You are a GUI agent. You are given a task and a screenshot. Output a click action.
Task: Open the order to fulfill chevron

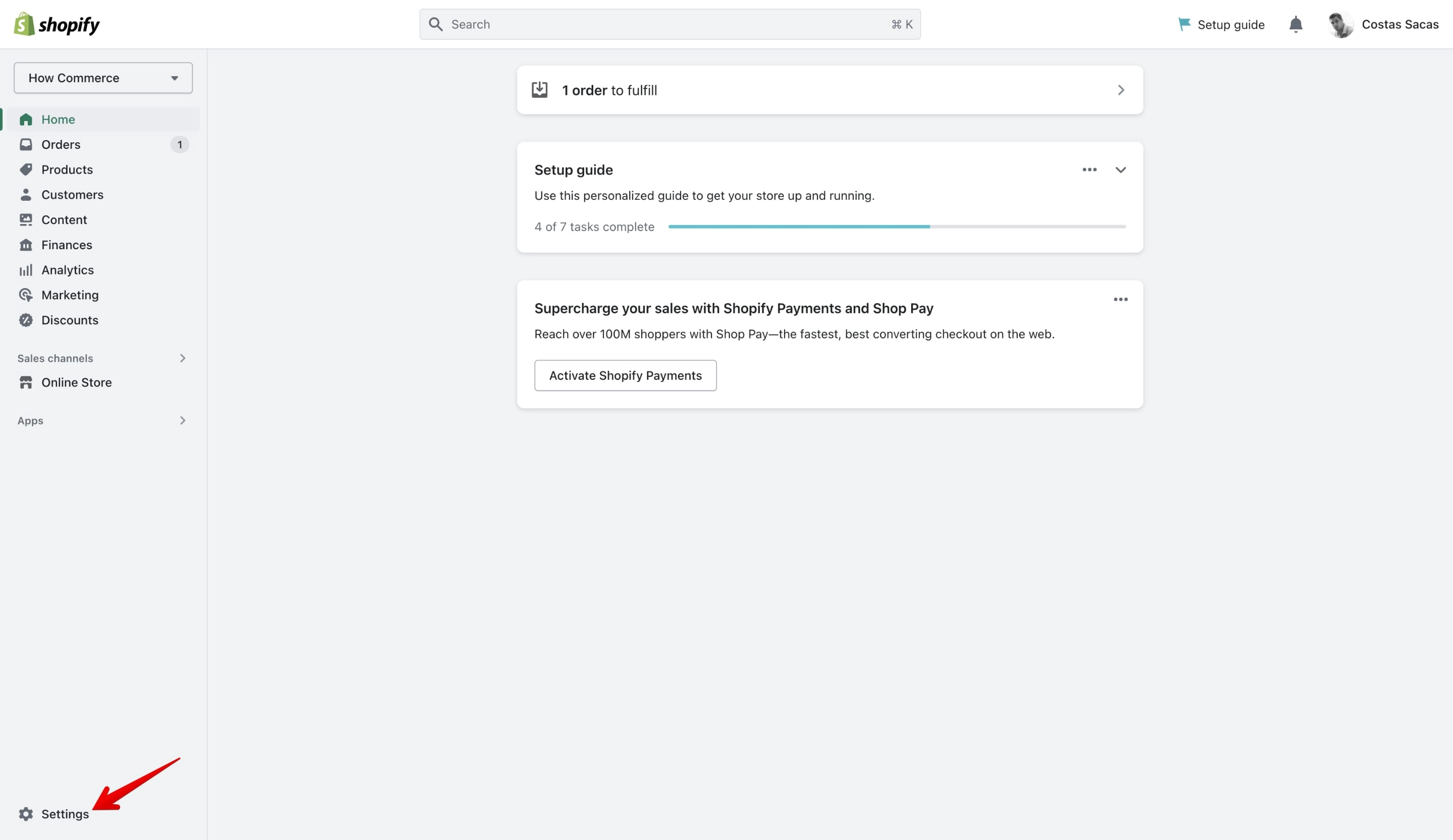point(1121,90)
